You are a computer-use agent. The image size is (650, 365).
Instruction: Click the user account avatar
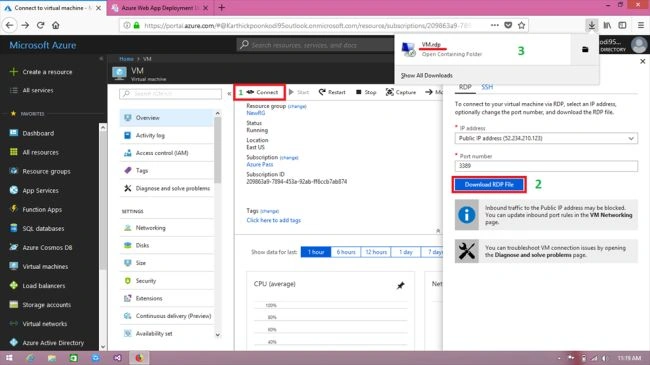(639, 45)
